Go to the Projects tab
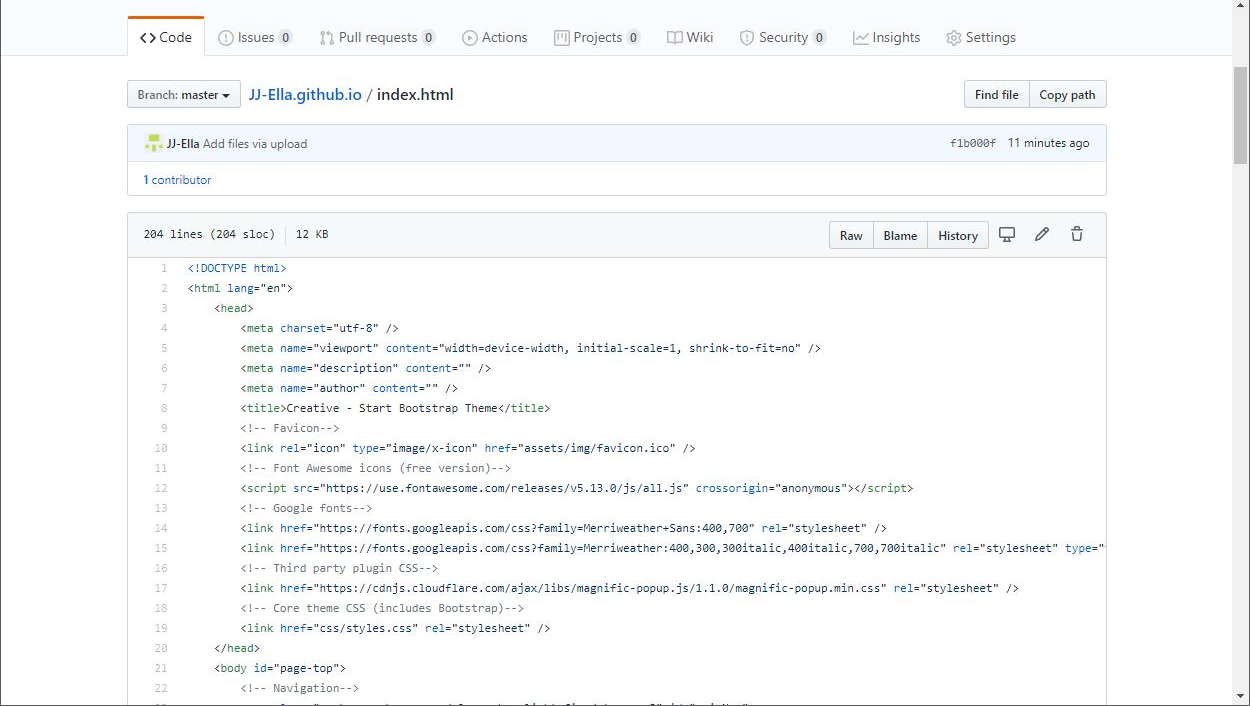The width and height of the screenshot is (1250, 706). [x=597, y=37]
